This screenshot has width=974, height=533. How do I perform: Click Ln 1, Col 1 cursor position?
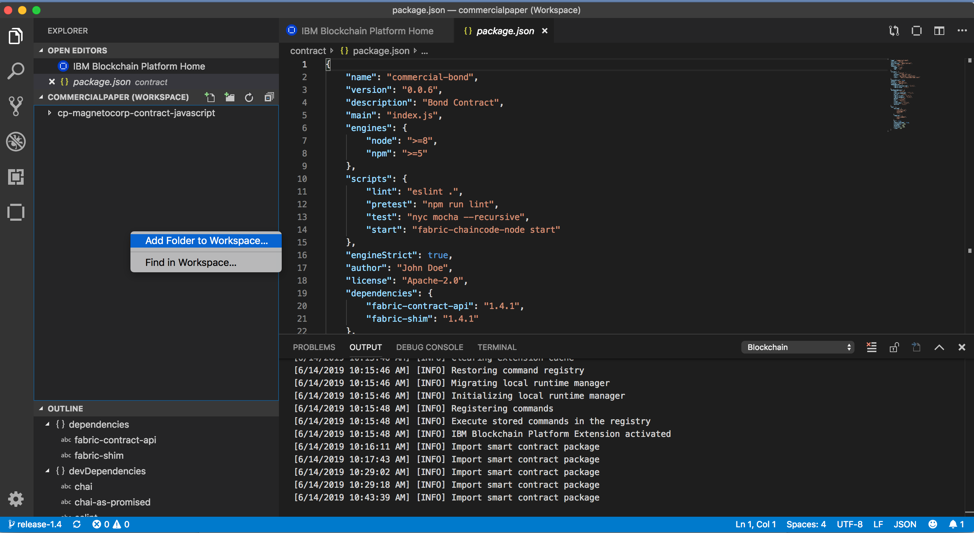tap(755, 524)
